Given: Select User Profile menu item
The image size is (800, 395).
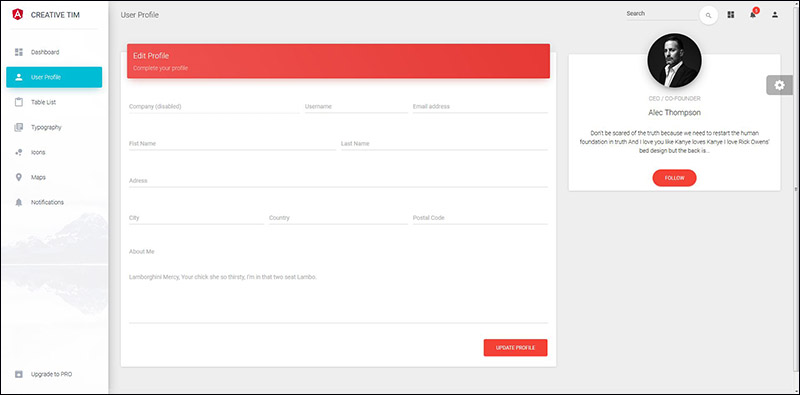Looking at the screenshot, I should tap(54, 77).
